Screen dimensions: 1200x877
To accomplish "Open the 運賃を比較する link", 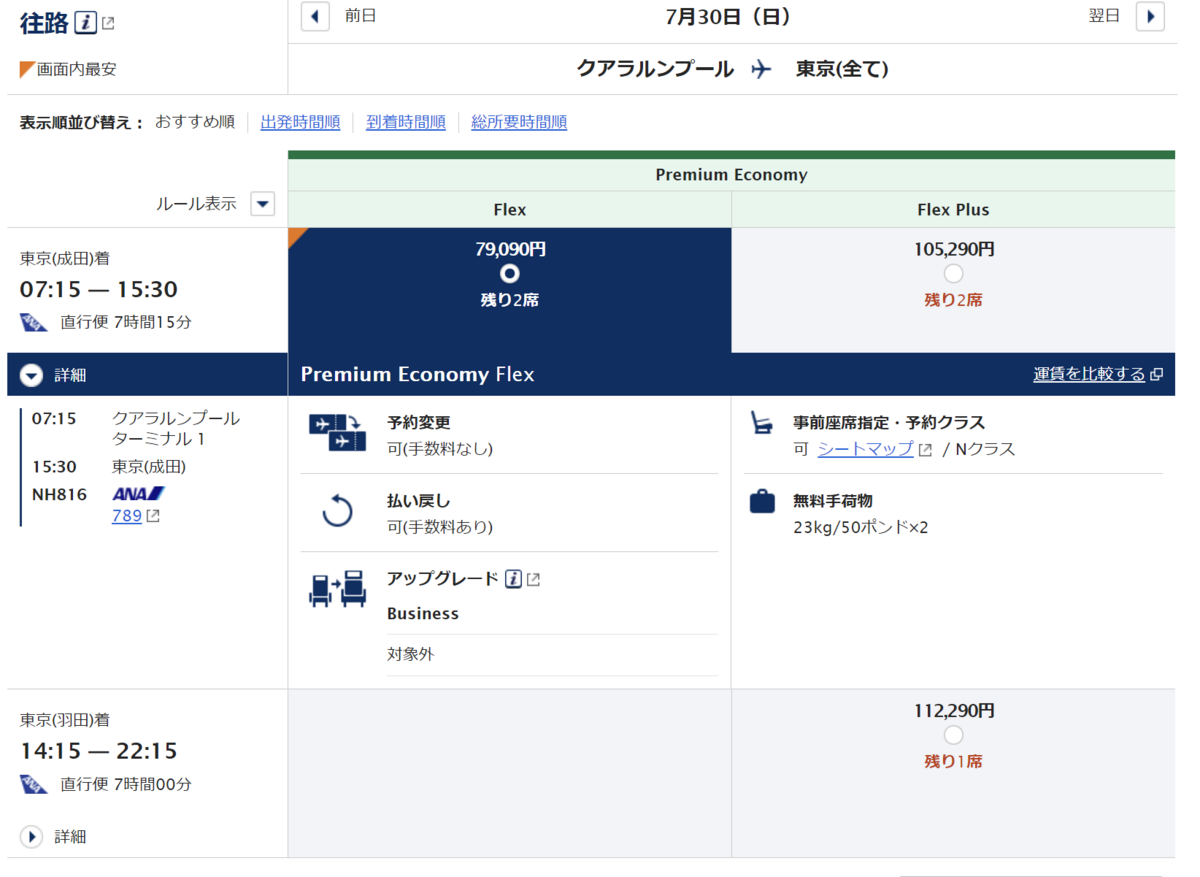I will tap(1089, 374).
